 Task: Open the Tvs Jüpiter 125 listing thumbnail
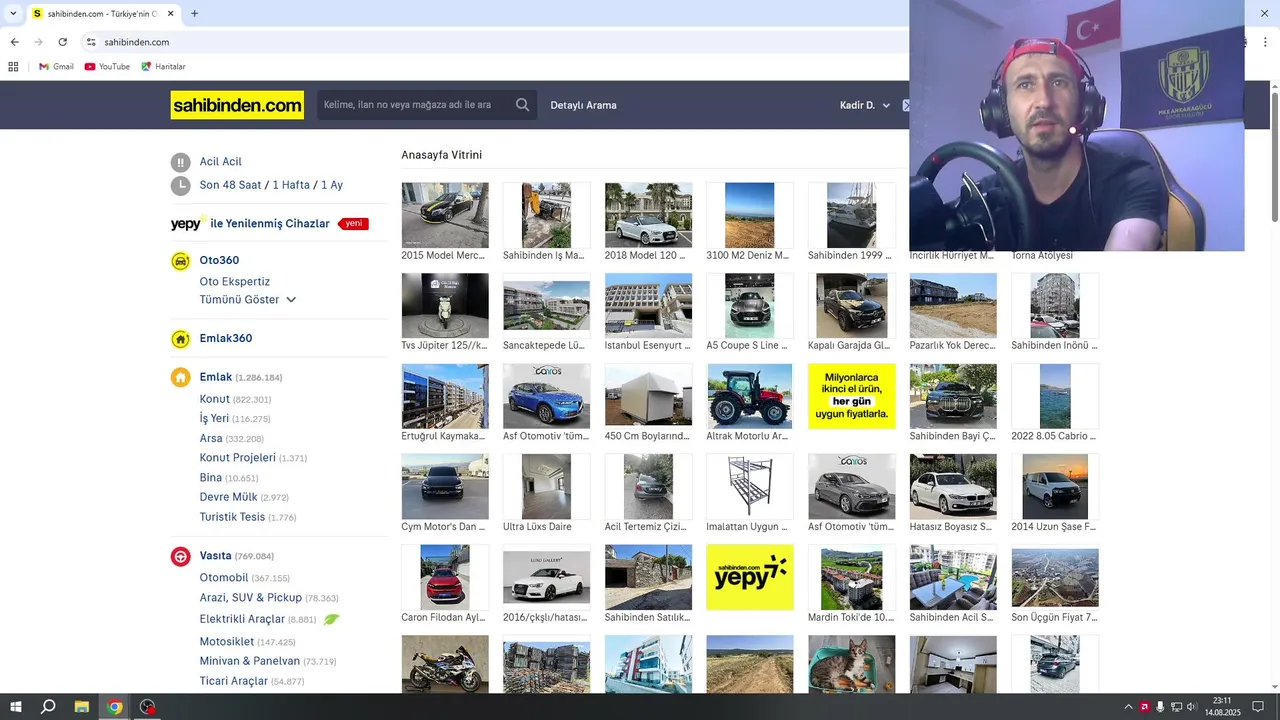tap(445, 306)
